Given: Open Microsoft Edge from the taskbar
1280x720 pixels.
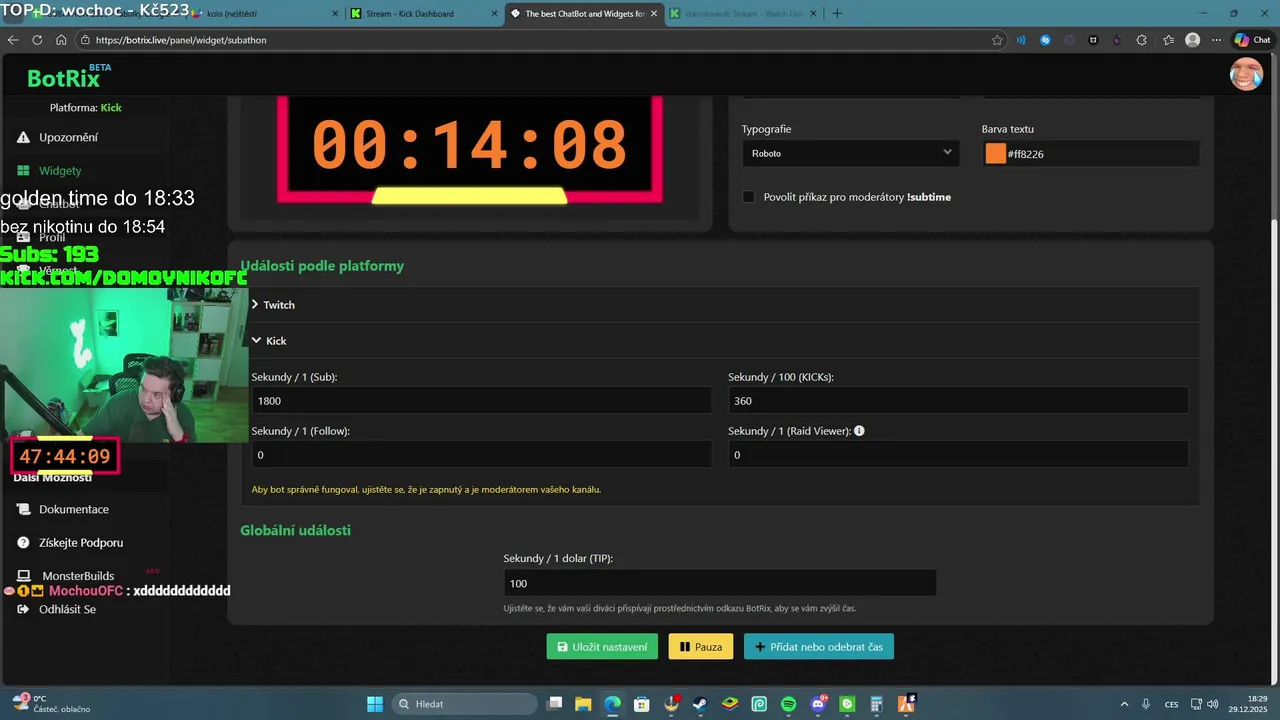Looking at the screenshot, I should [612, 704].
